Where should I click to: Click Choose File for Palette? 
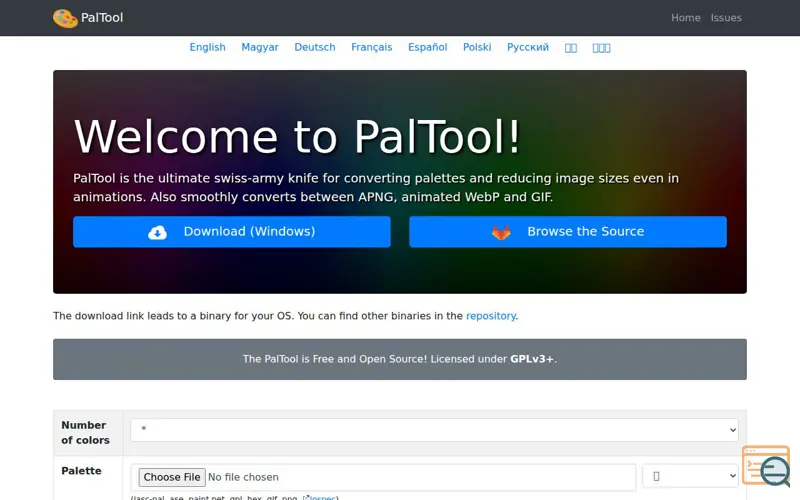172,477
